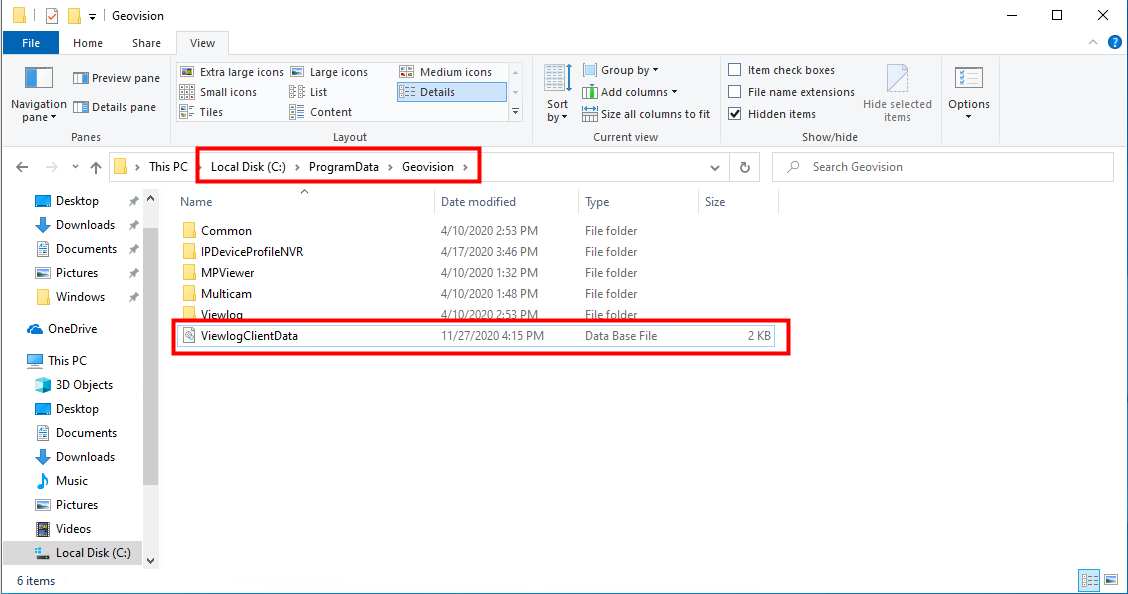The width and height of the screenshot is (1128, 594).
Task: Uncheck the Hidden items checkbox
Action: (x=734, y=114)
